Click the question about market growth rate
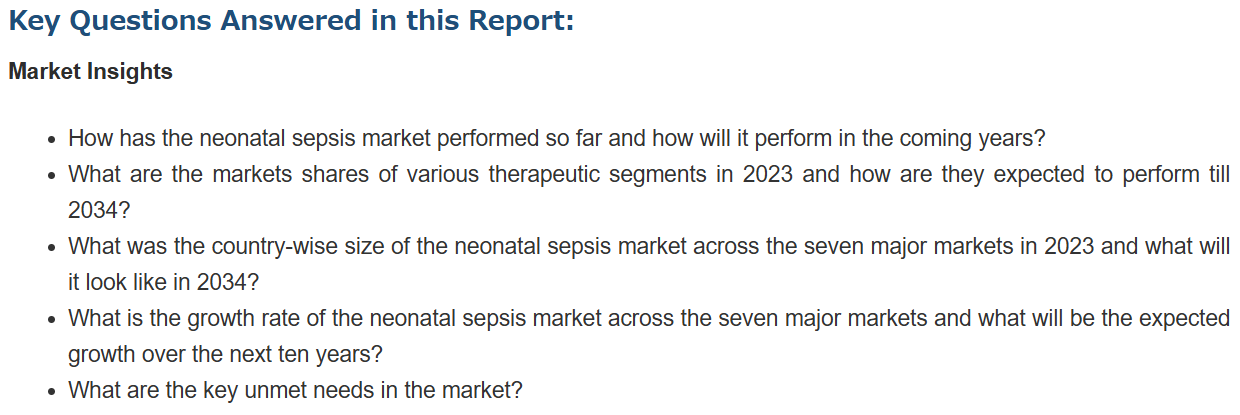The height and width of the screenshot is (415, 1240). (649, 336)
